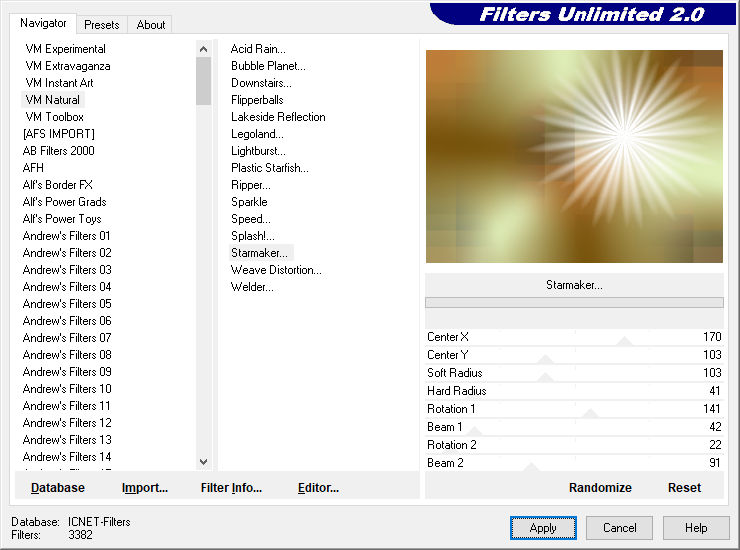Click the Randomize button

click(x=600, y=488)
